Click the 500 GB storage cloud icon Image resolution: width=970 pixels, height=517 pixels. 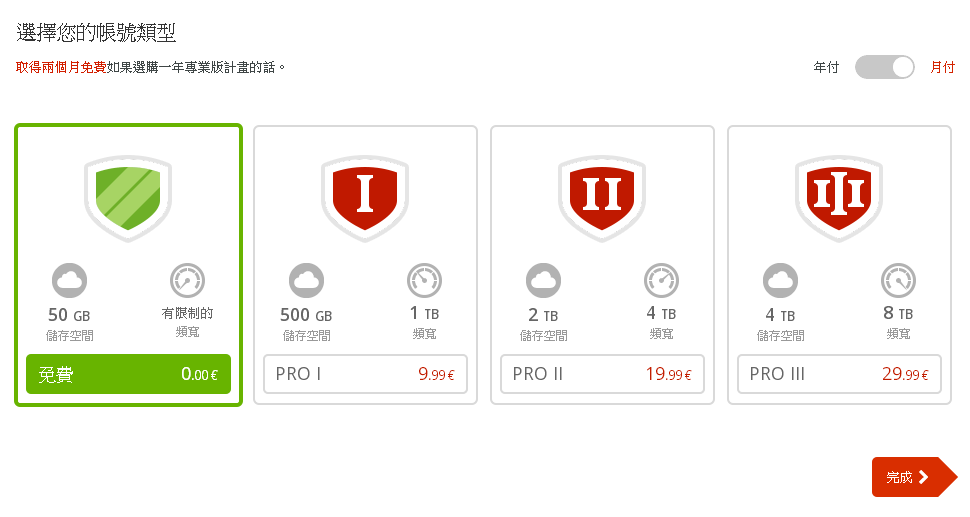(x=306, y=281)
